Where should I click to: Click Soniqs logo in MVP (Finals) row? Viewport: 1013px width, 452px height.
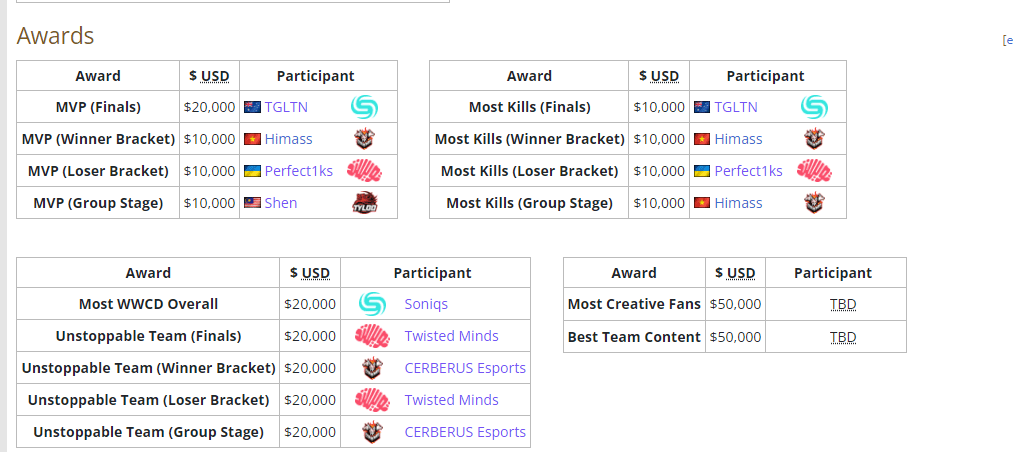tap(364, 107)
